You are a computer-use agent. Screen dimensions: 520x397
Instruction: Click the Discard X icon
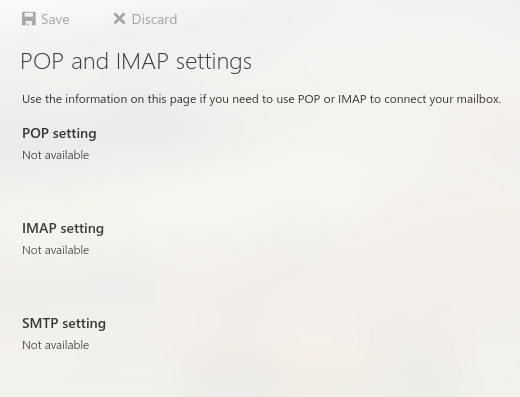point(119,19)
